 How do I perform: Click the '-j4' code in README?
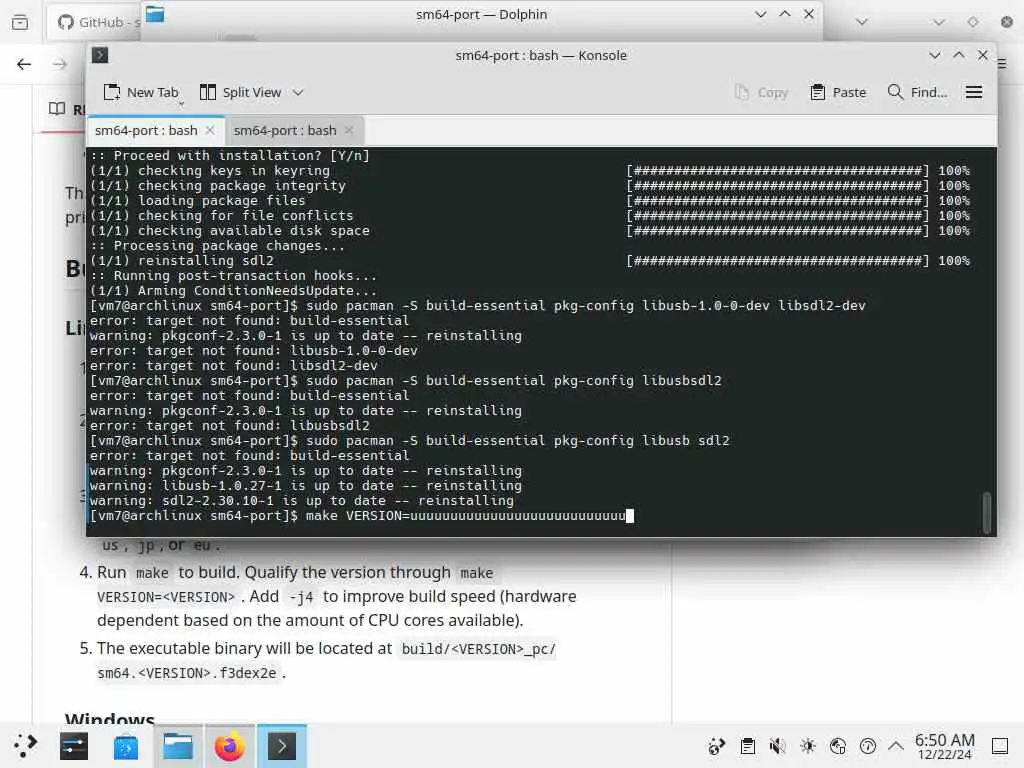[301, 597]
